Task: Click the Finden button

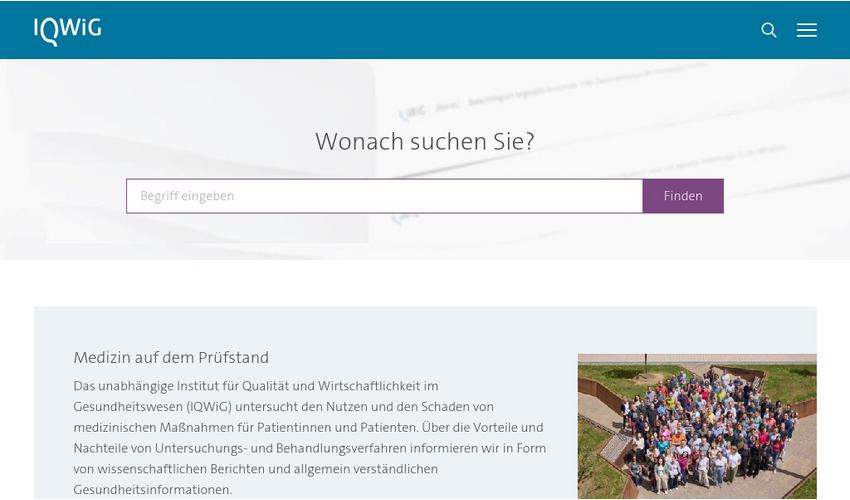Action: click(683, 196)
